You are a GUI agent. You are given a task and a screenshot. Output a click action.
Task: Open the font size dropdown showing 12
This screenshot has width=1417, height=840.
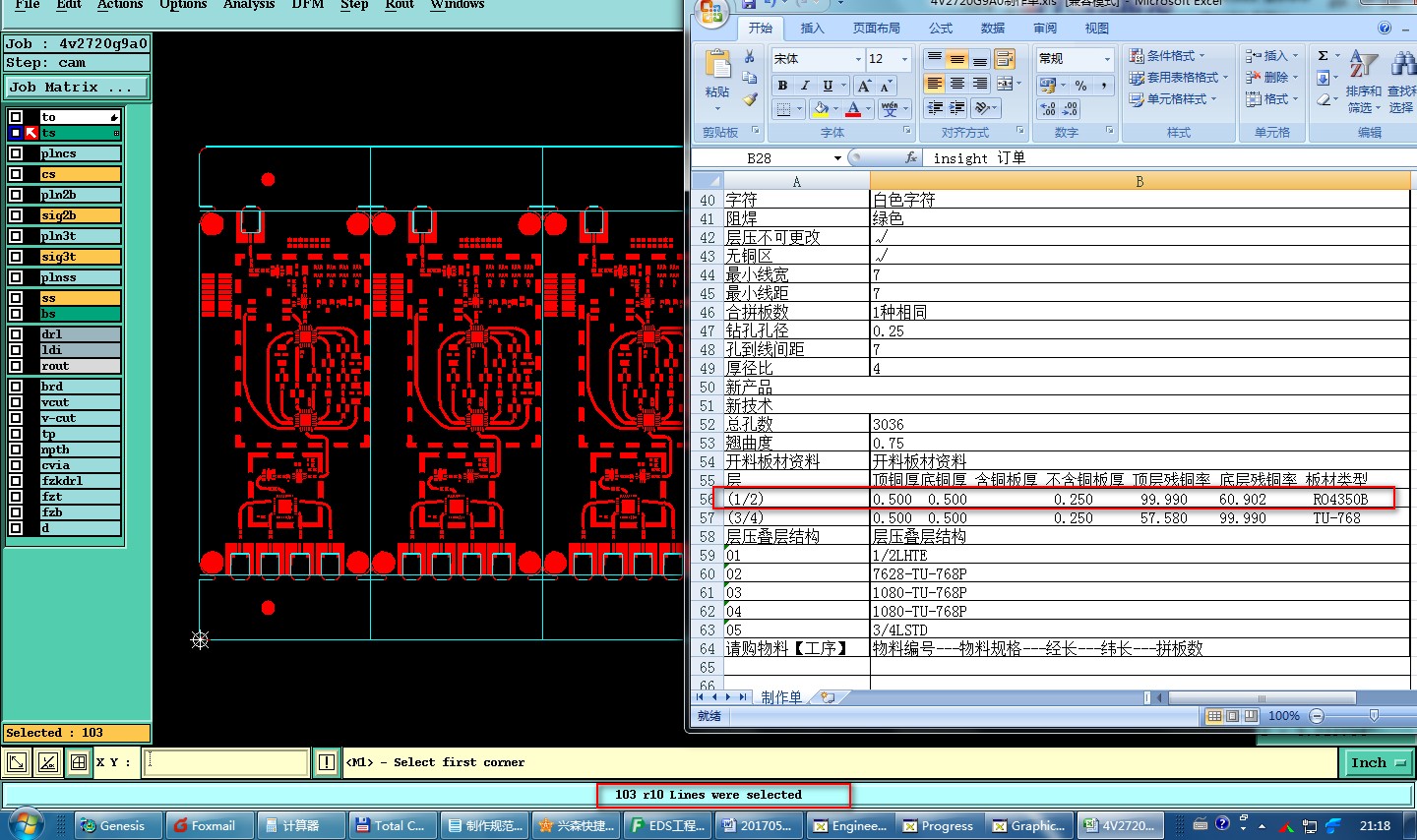[x=905, y=59]
